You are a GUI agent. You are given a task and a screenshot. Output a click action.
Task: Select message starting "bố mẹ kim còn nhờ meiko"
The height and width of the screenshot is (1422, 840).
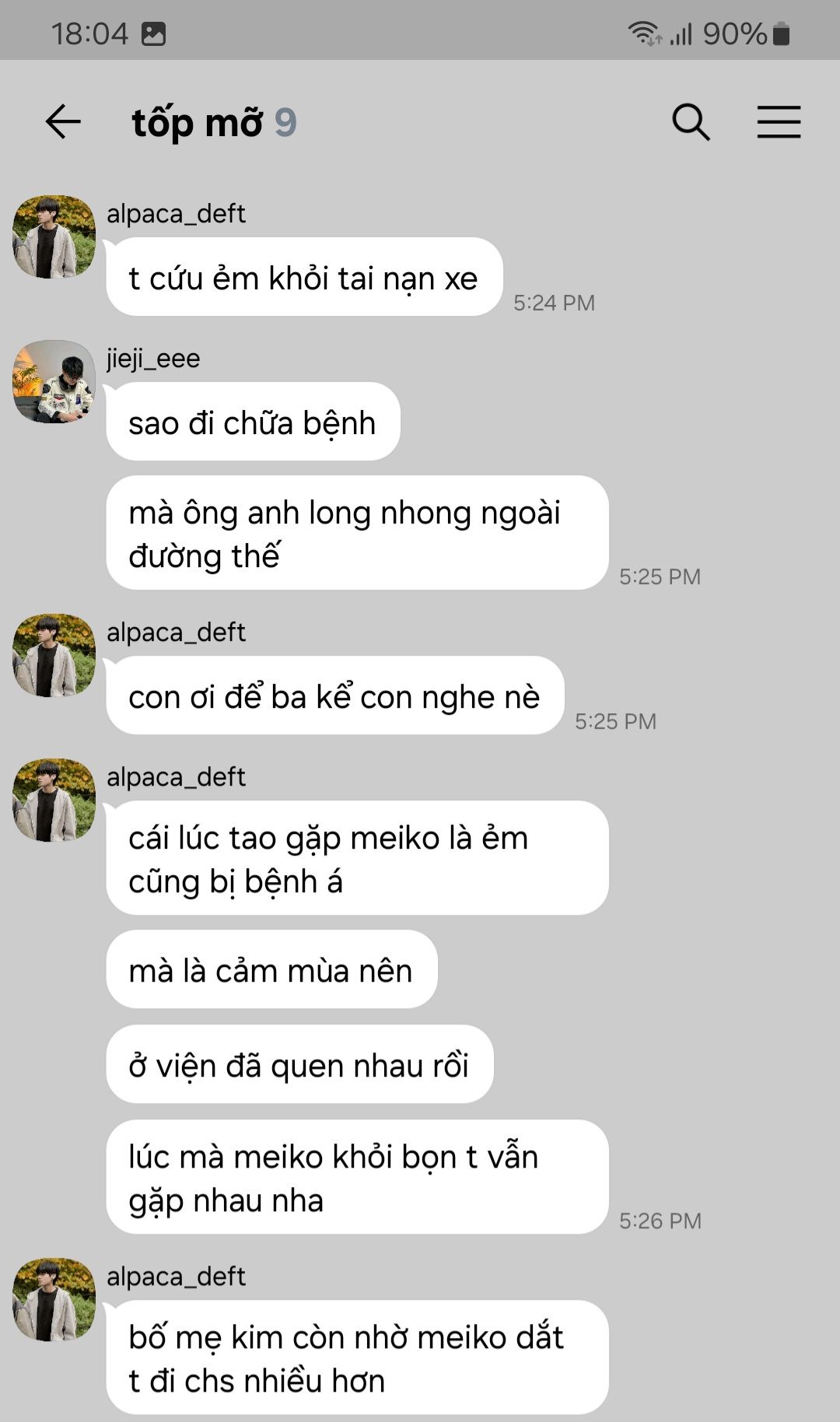point(357,1357)
